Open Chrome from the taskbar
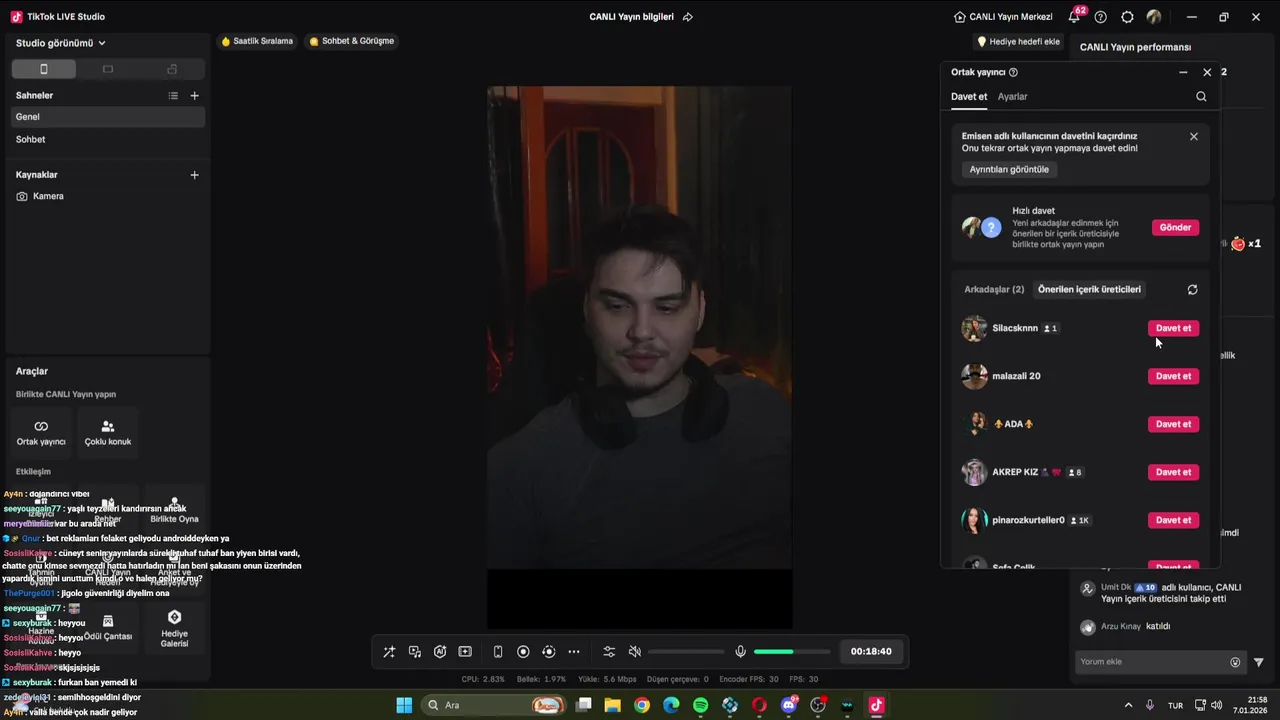 point(641,705)
